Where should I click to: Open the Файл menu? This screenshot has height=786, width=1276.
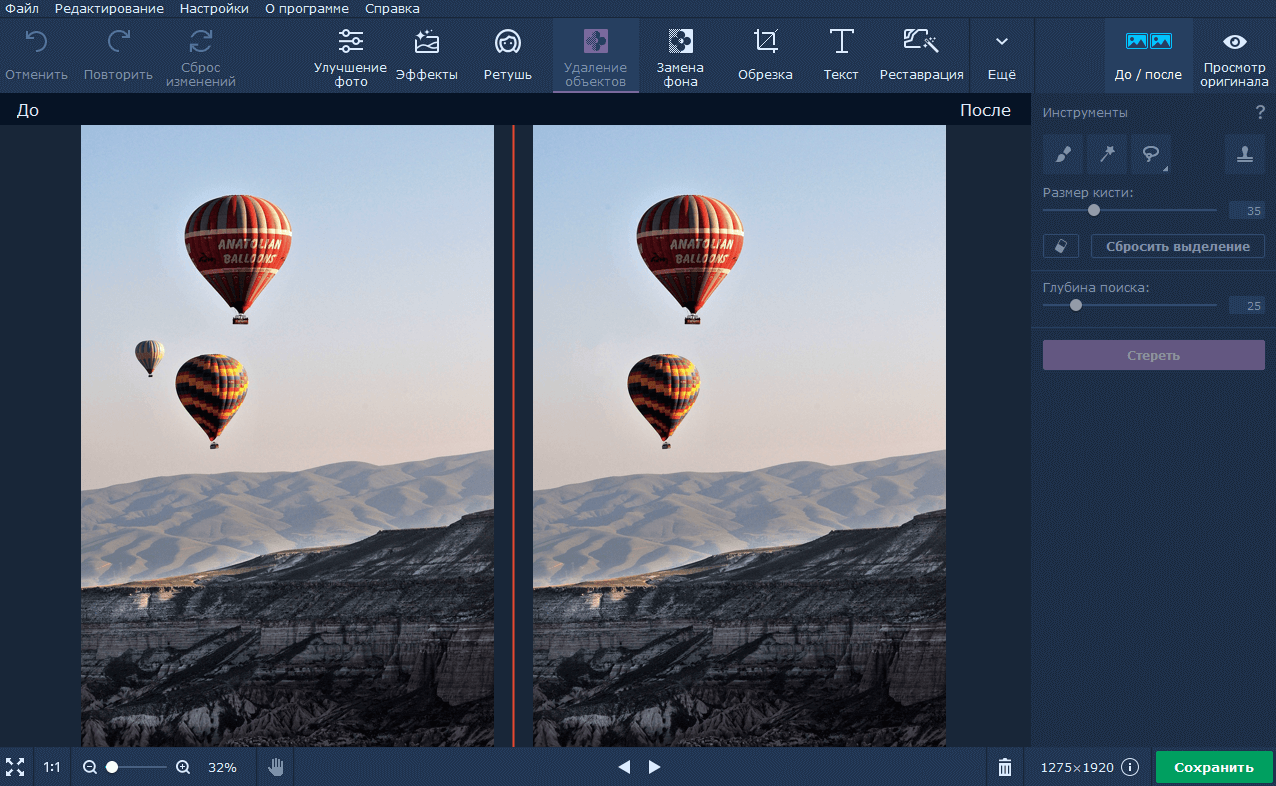(x=22, y=9)
